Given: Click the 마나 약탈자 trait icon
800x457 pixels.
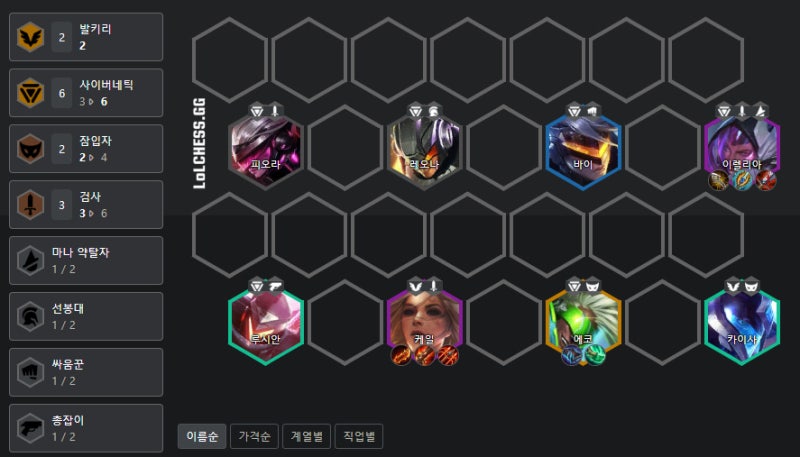Looking at the screenshot, I should tap(30, 261).
